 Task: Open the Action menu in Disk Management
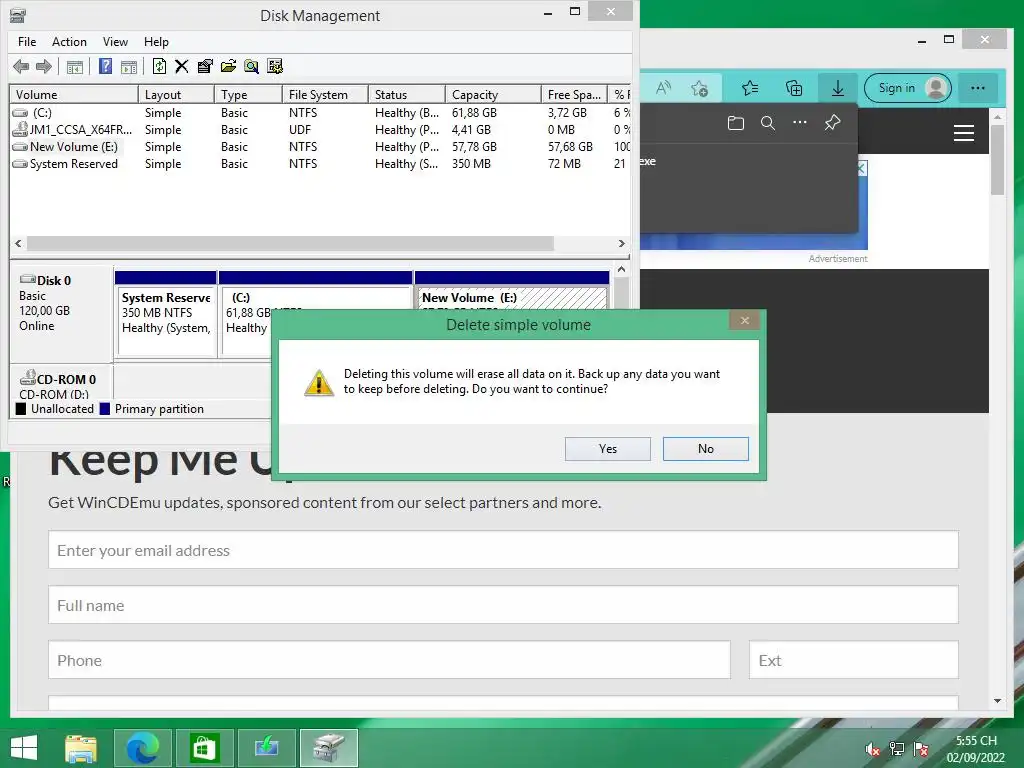tap(69, 42)
